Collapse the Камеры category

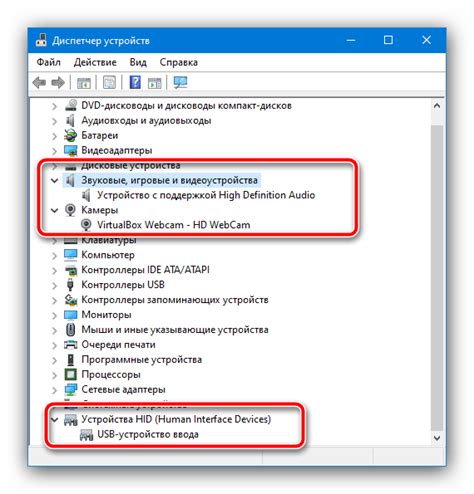click(54, 210)
